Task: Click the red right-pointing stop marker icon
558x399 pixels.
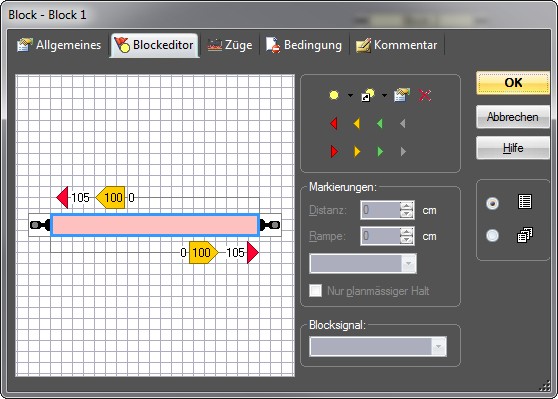Action: (334, 152)
